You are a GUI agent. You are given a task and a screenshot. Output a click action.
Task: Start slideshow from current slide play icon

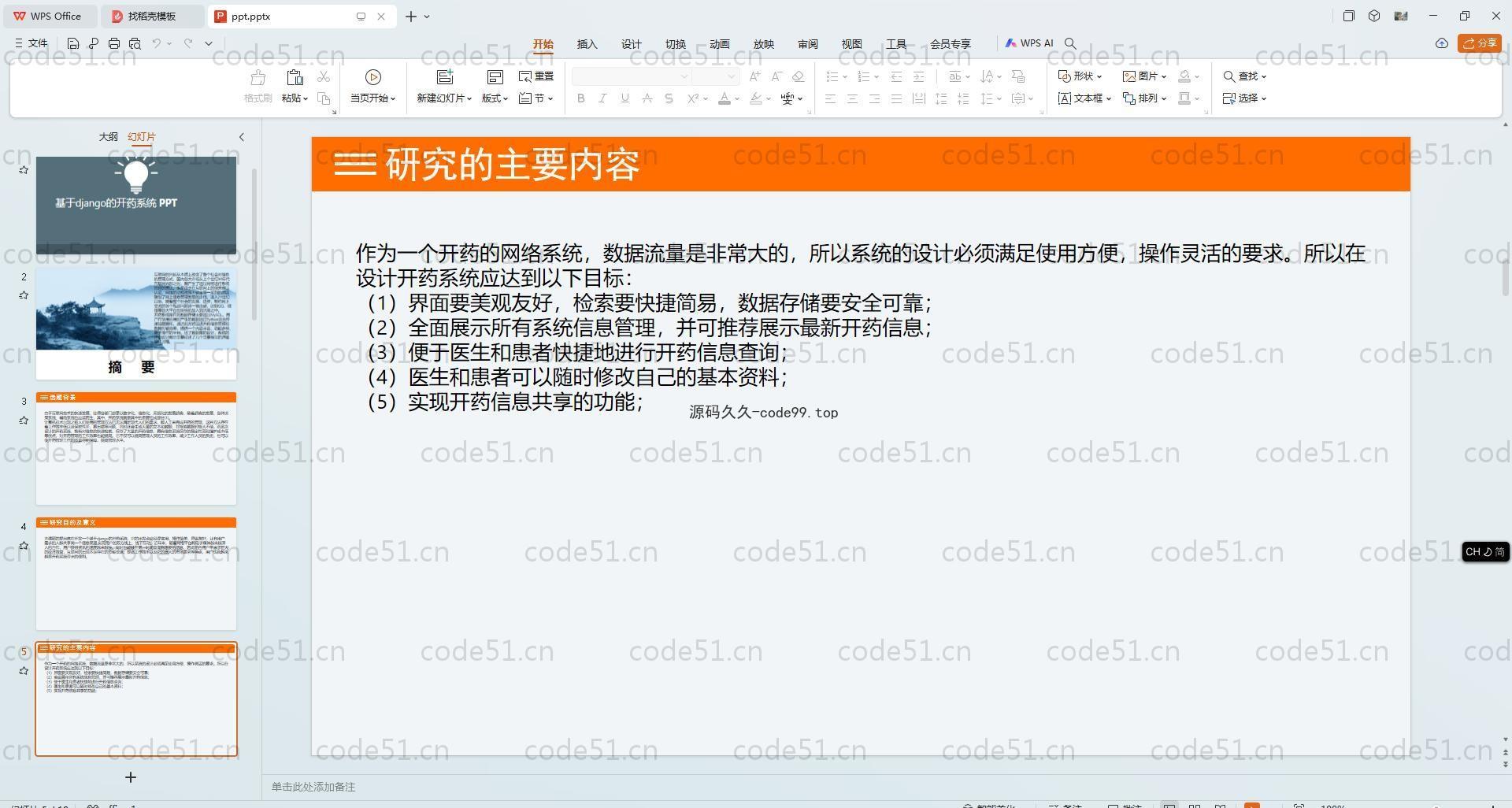[373, 76]
